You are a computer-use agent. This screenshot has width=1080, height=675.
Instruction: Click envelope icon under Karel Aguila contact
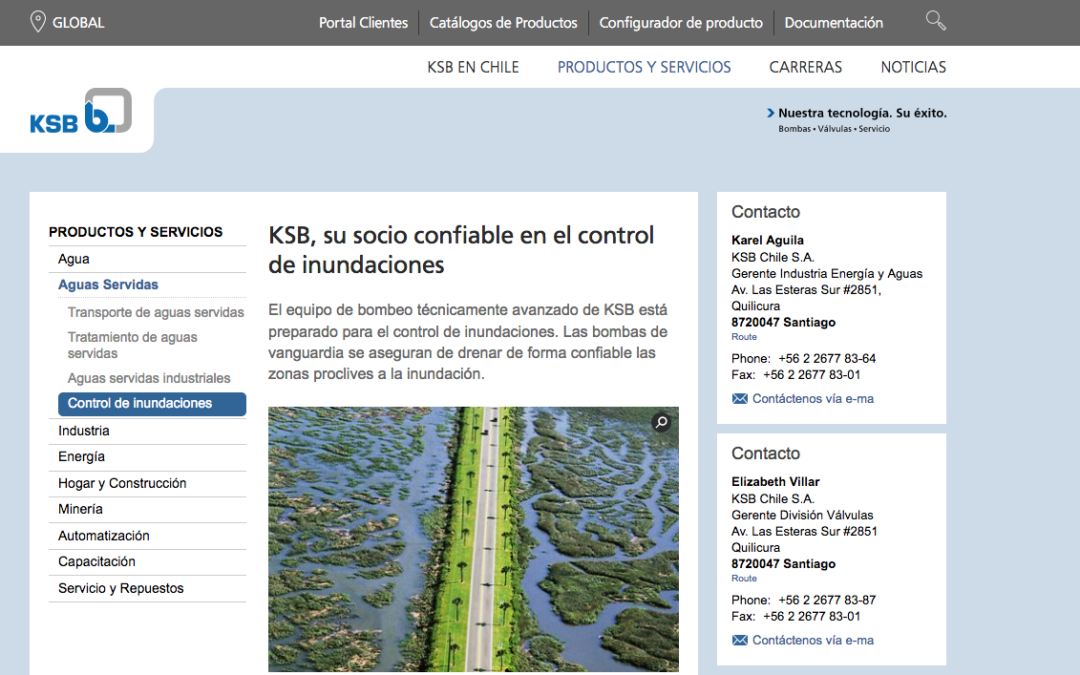click(x=740, y=399)
